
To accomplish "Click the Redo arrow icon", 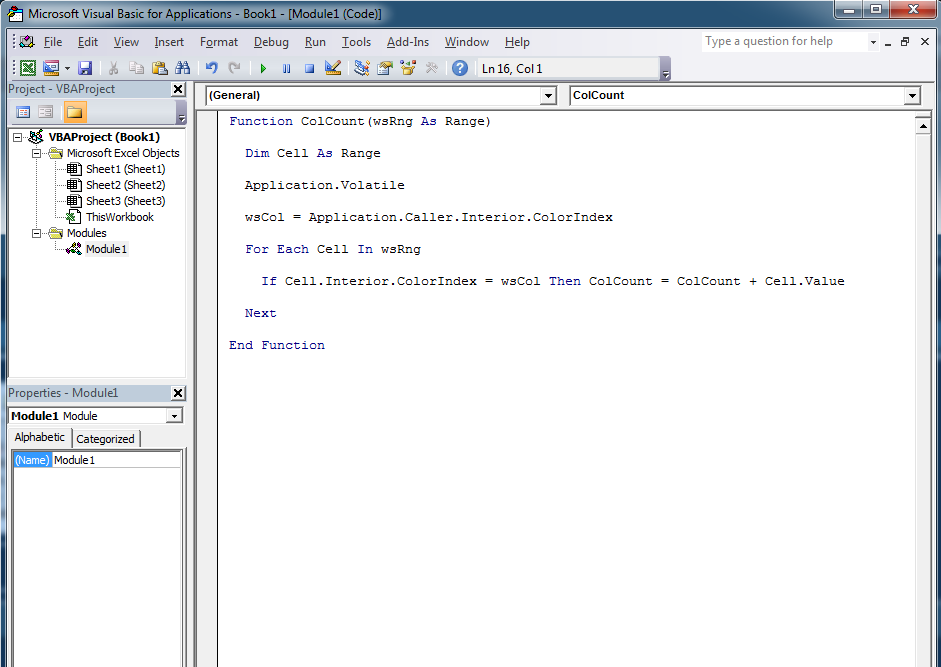I will tap(235, 68).
